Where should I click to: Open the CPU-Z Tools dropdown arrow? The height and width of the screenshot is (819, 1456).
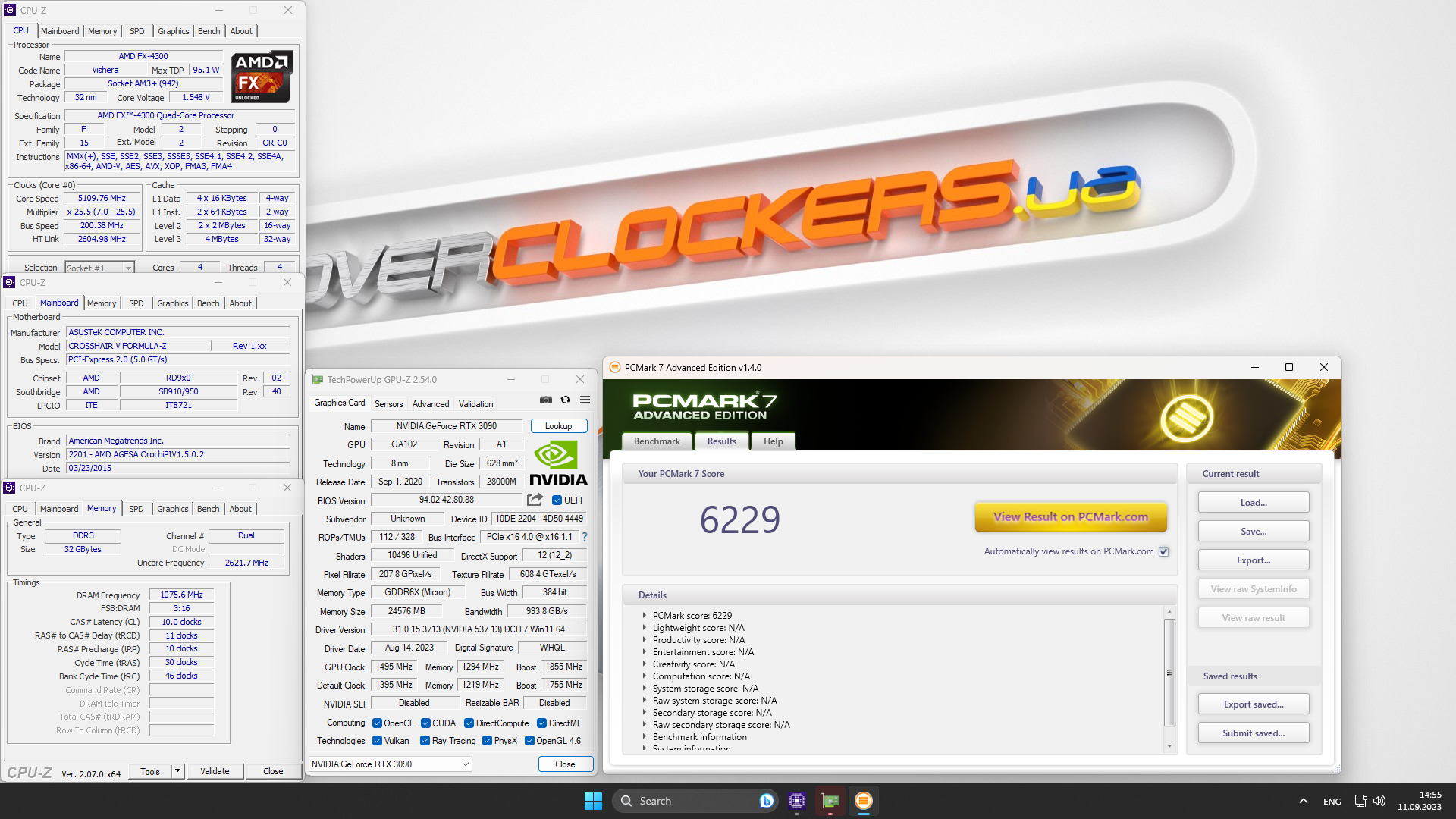click(x=177, y=771)
